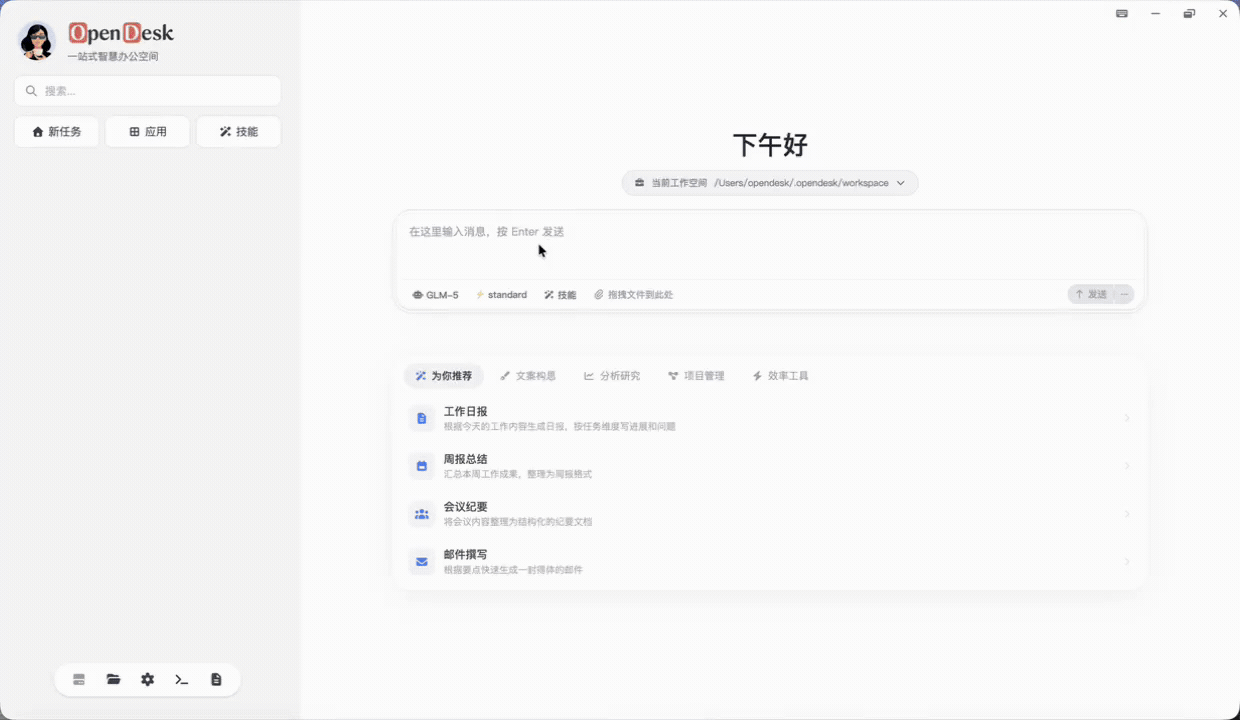Click the 邮件撰写 envelope icon
Viewport: 1240px width, 720px height.
coord(422,562)
